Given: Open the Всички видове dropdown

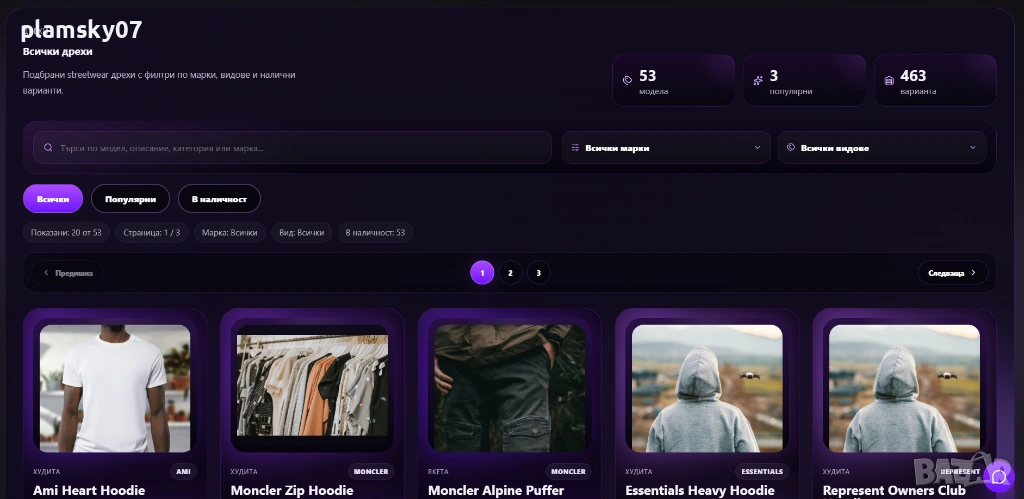Looking at the screenshot, I should (x=882, y=148).
